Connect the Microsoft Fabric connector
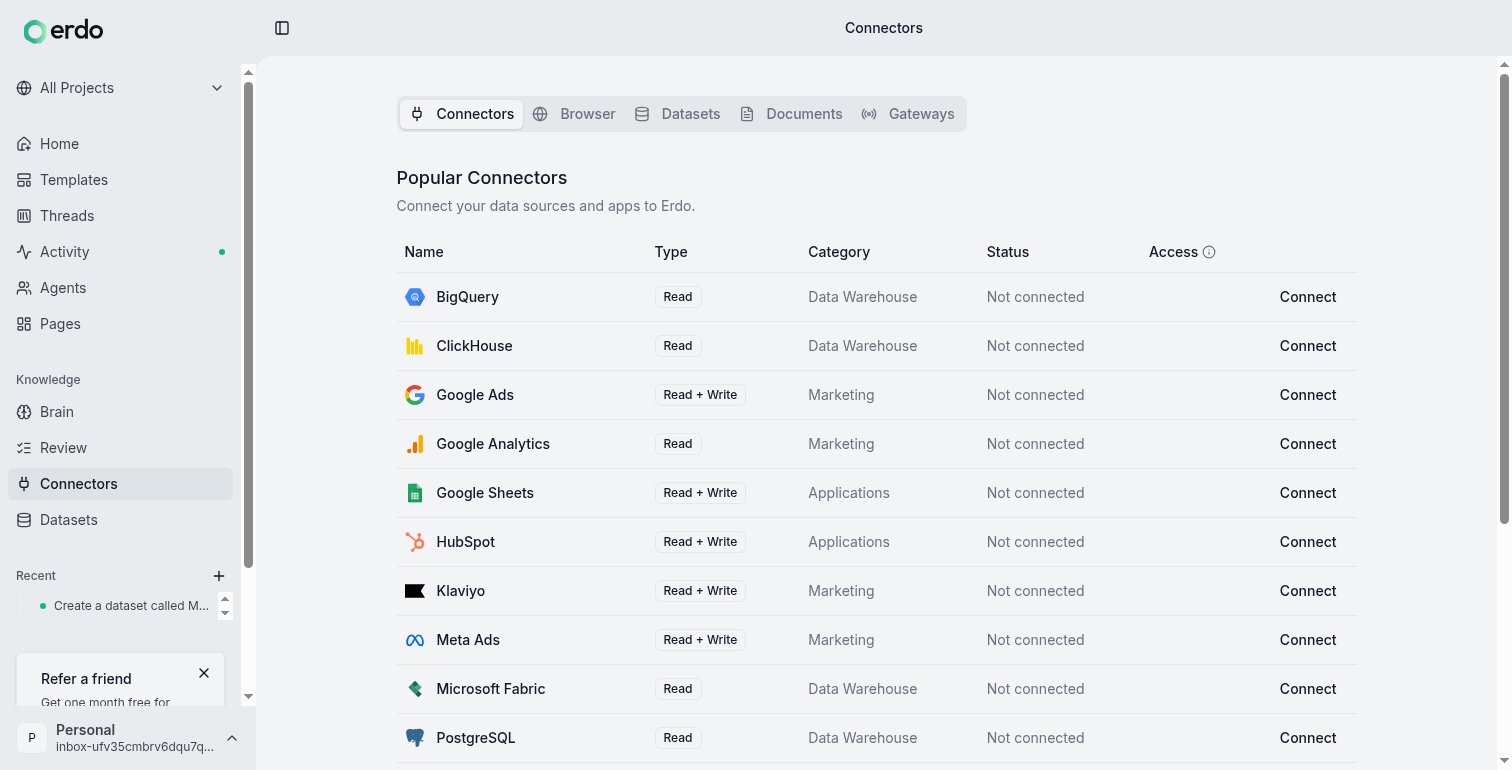The height and width of the screenshot is (770, 1512). [x=1308, y=689]
